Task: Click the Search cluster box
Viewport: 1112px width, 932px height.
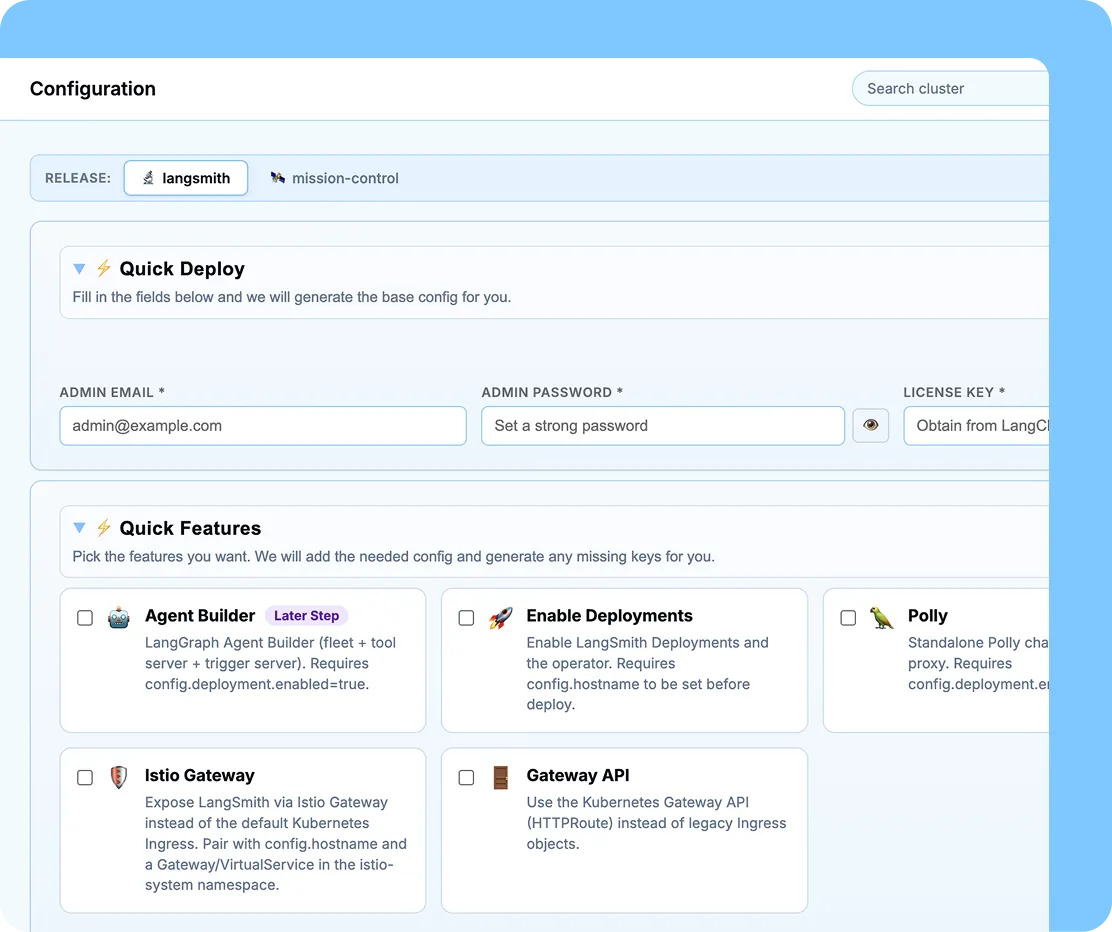Action: coord(950,89)
